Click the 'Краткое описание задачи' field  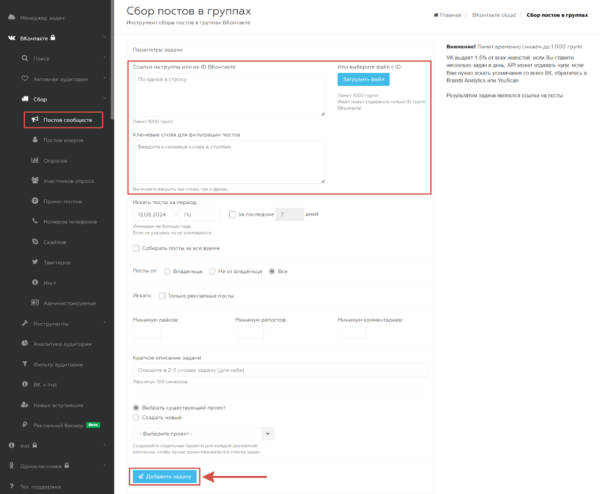pos(280,370)
